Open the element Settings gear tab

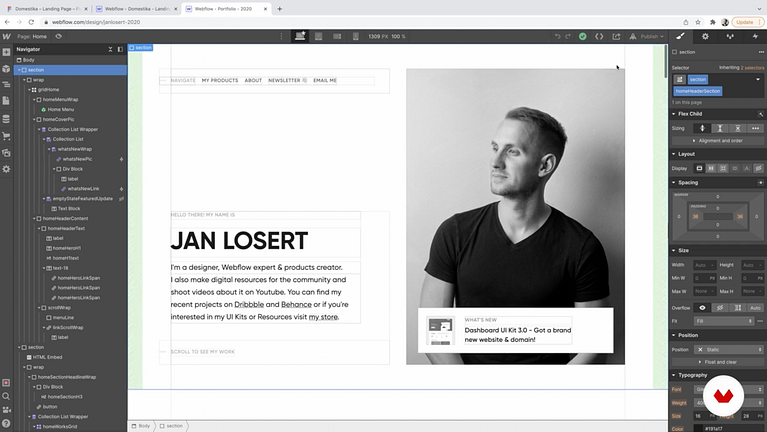pos(705,36)
